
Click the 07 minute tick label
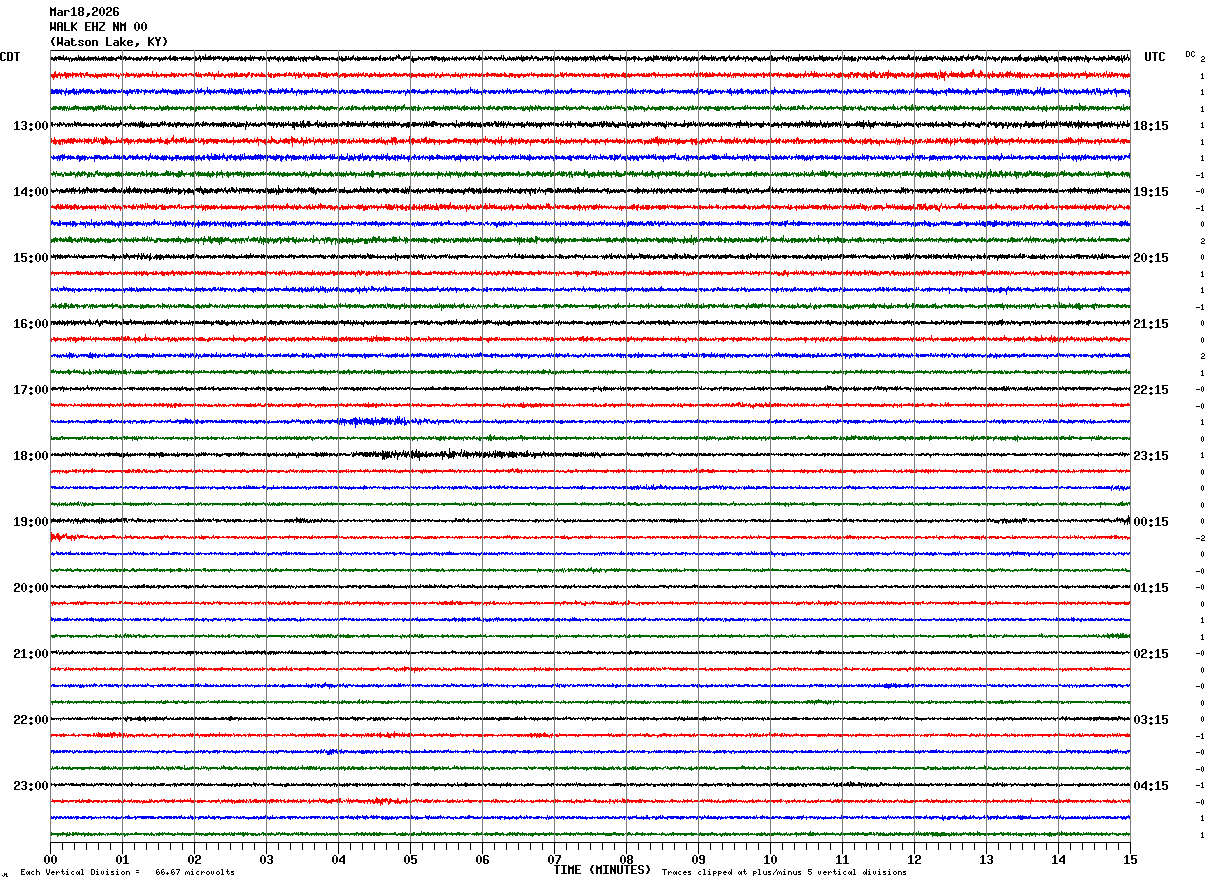pos(554,860)
